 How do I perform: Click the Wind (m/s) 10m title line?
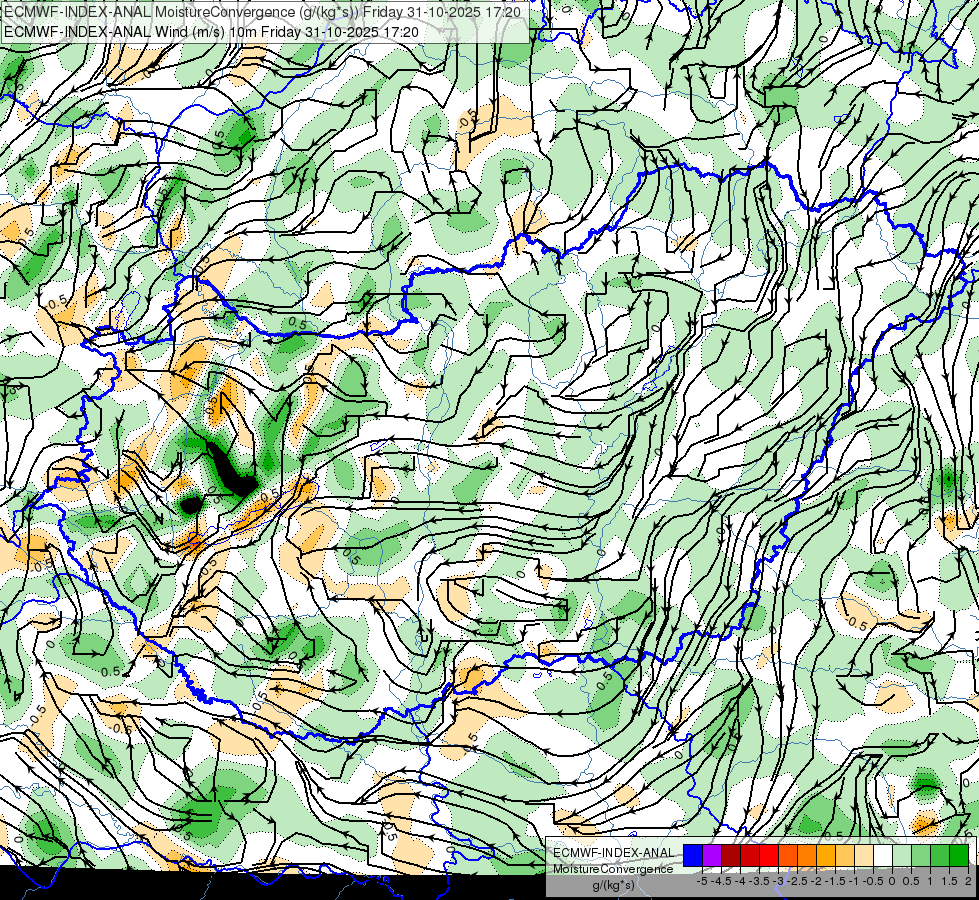pyautogui.click(x=211, y=32)
